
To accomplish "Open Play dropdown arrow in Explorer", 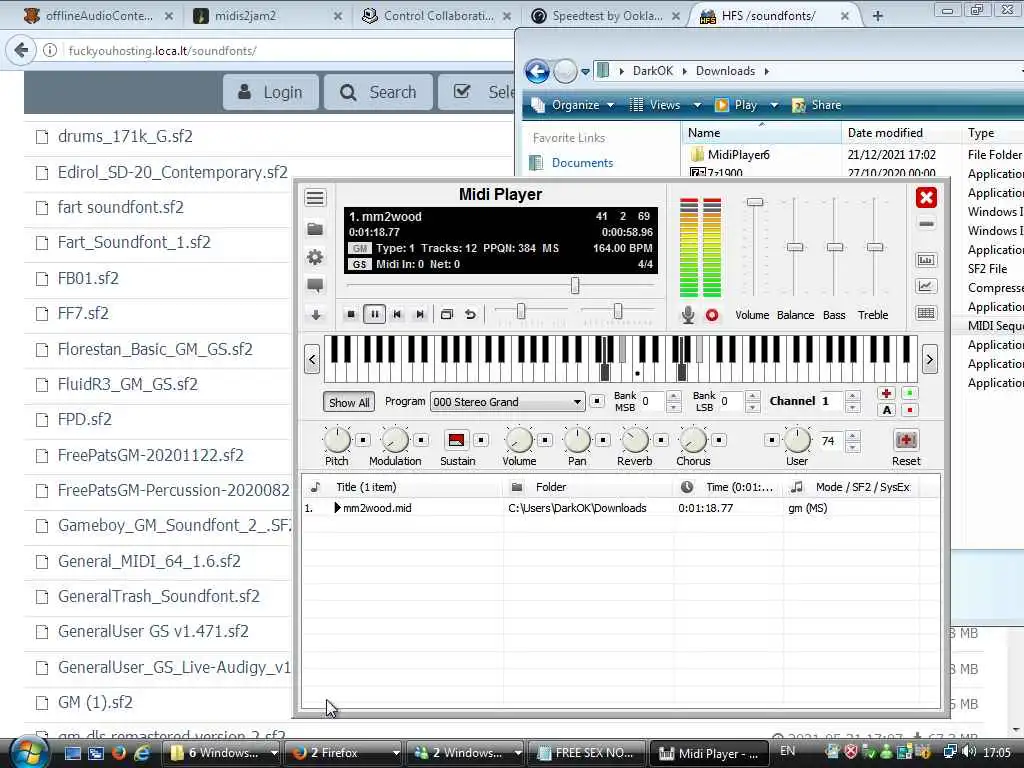I will point(774,105).
